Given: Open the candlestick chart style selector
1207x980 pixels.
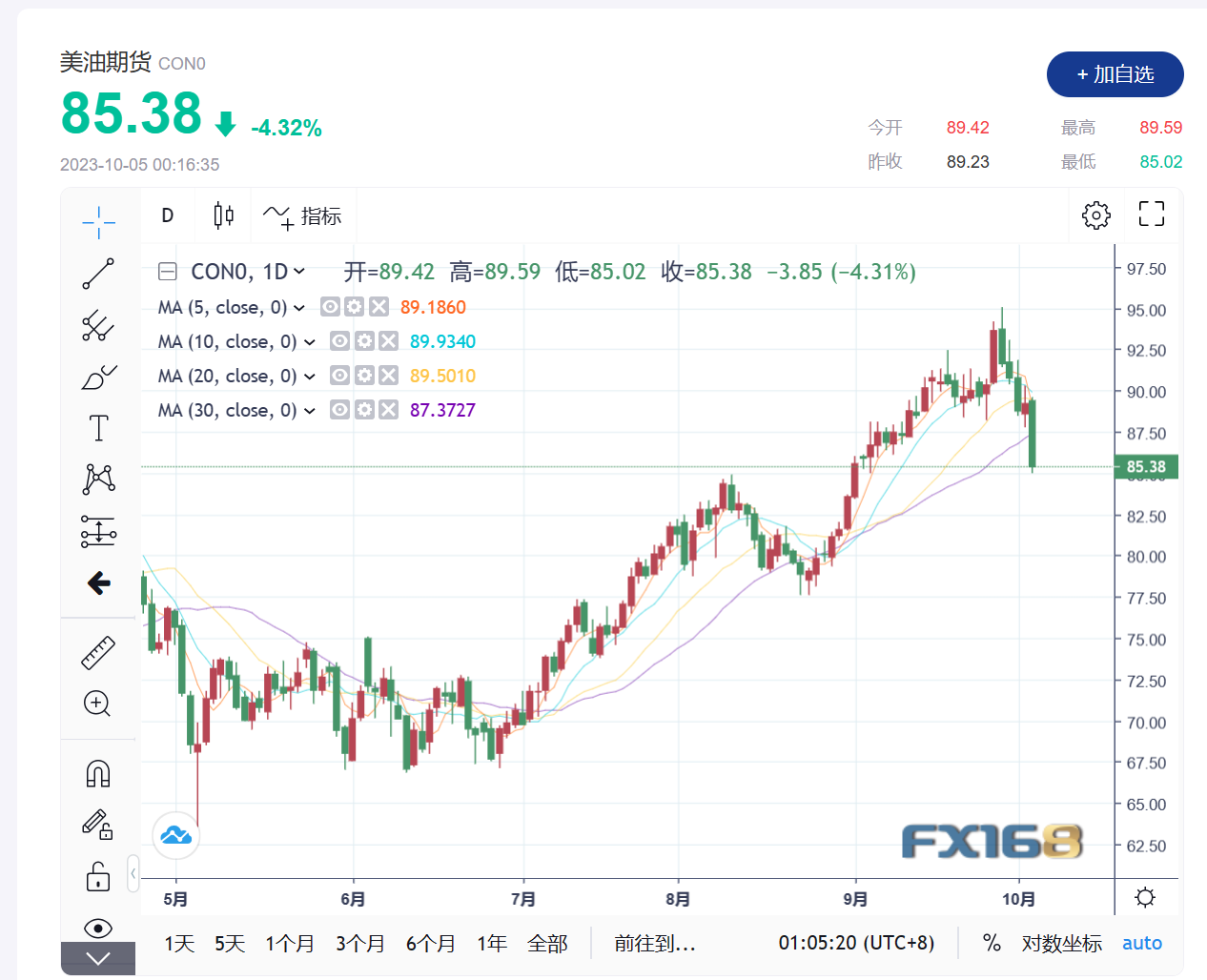Looking at the screenshot, I should (223, 215).
